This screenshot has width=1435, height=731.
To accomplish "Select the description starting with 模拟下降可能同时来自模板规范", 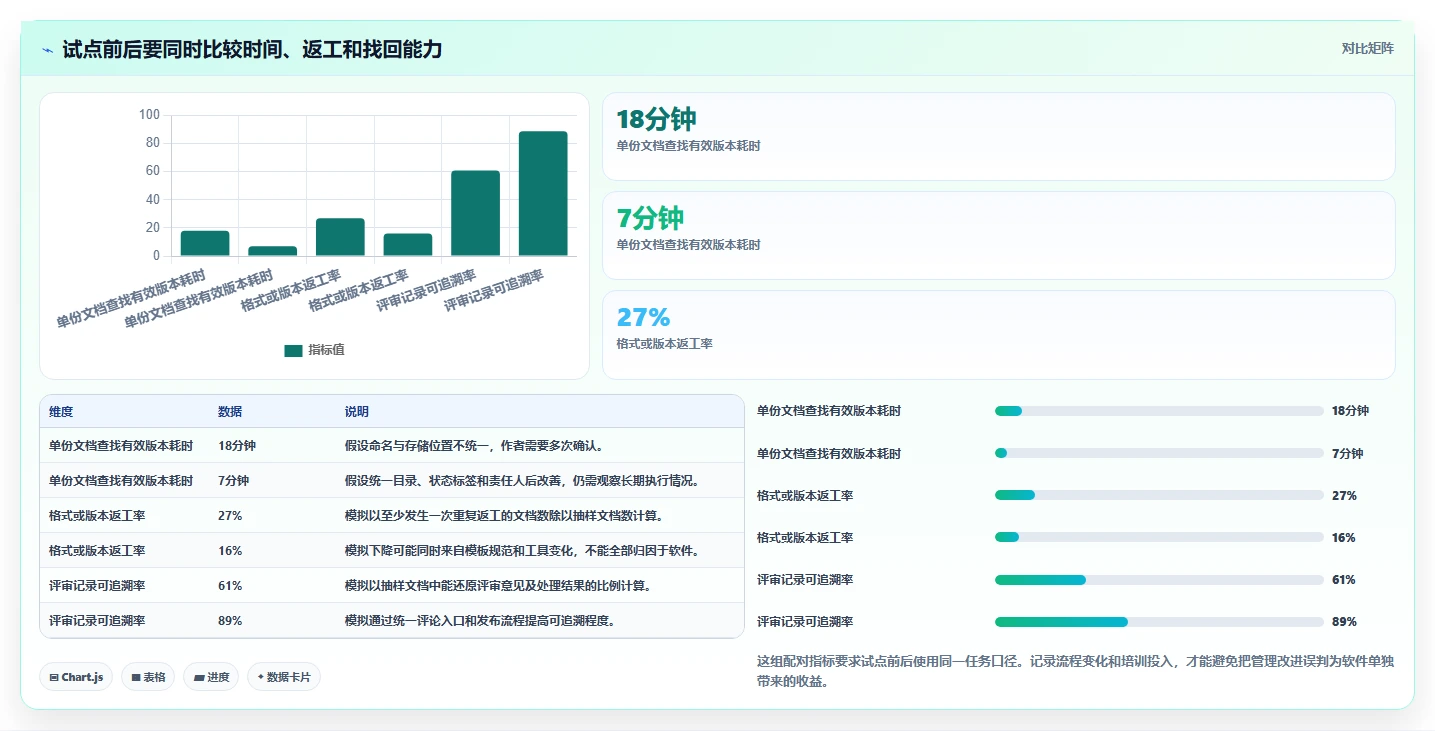I will point(522,551).
